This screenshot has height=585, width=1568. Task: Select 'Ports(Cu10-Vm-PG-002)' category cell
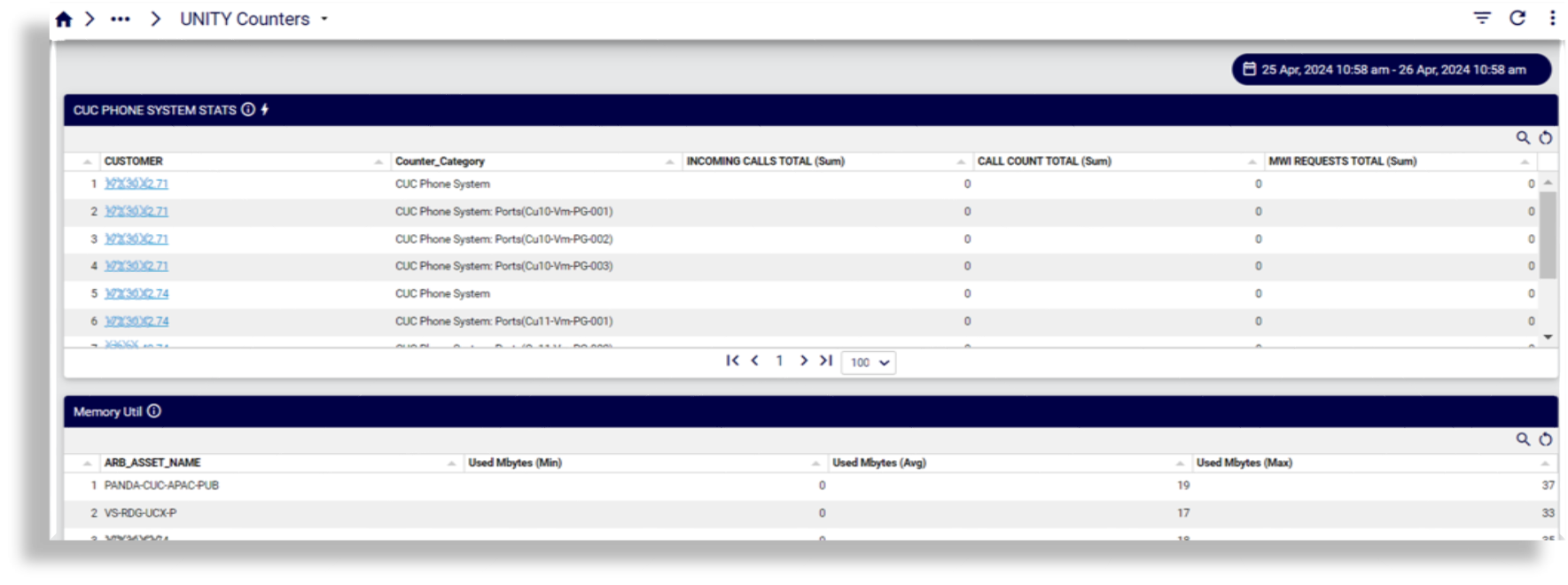click(503, 238)
